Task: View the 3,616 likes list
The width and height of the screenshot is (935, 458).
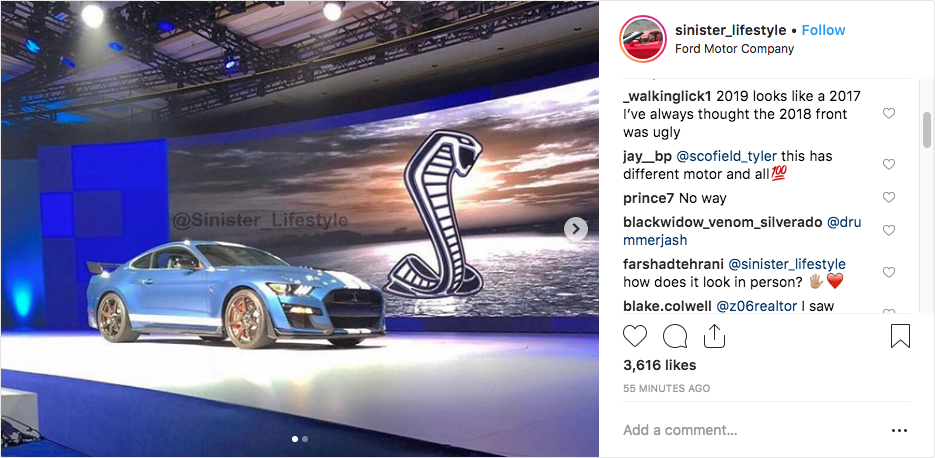Action: (660, 365)
